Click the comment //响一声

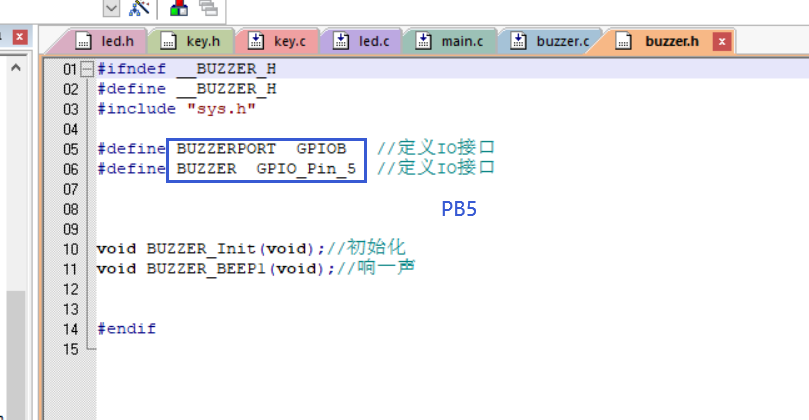(x=376, y=268)
